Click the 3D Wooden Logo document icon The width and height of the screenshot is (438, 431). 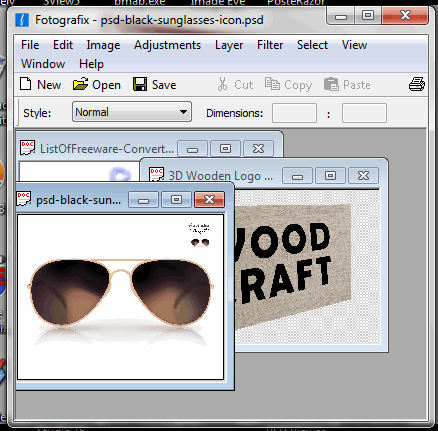(x=156, y=175)
